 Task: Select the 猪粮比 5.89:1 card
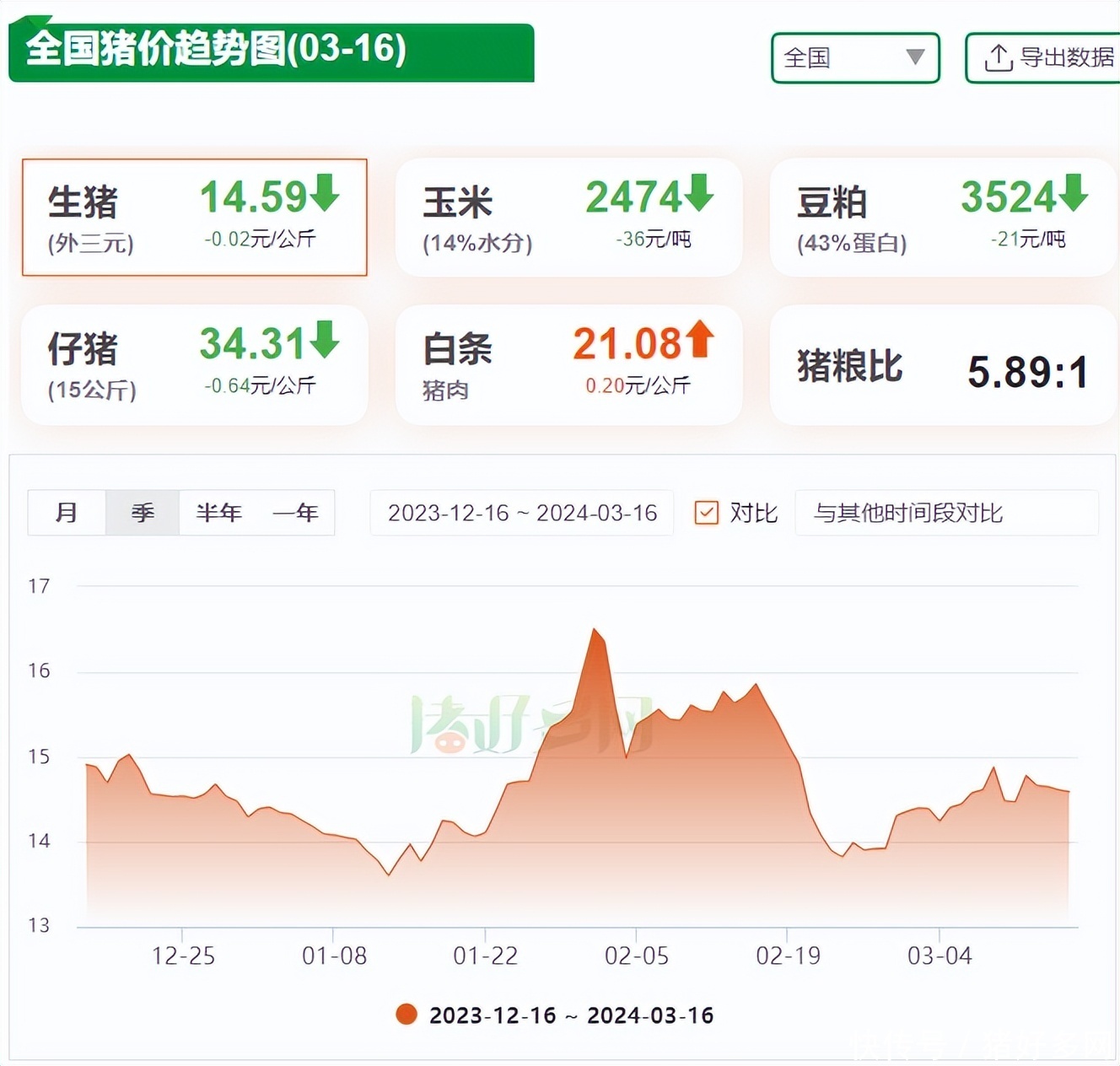click(942, 366)
